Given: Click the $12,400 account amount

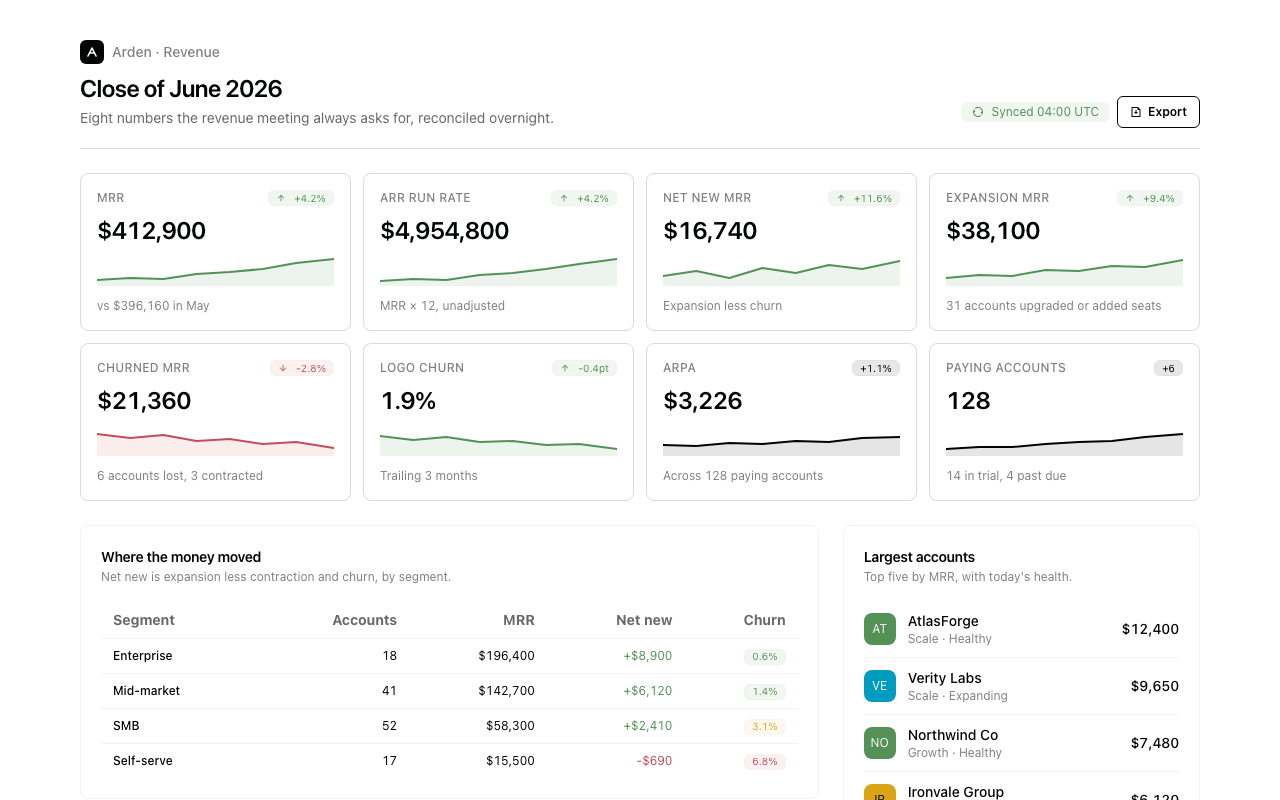Looking at the screenshot, I should coord(1150,629).
